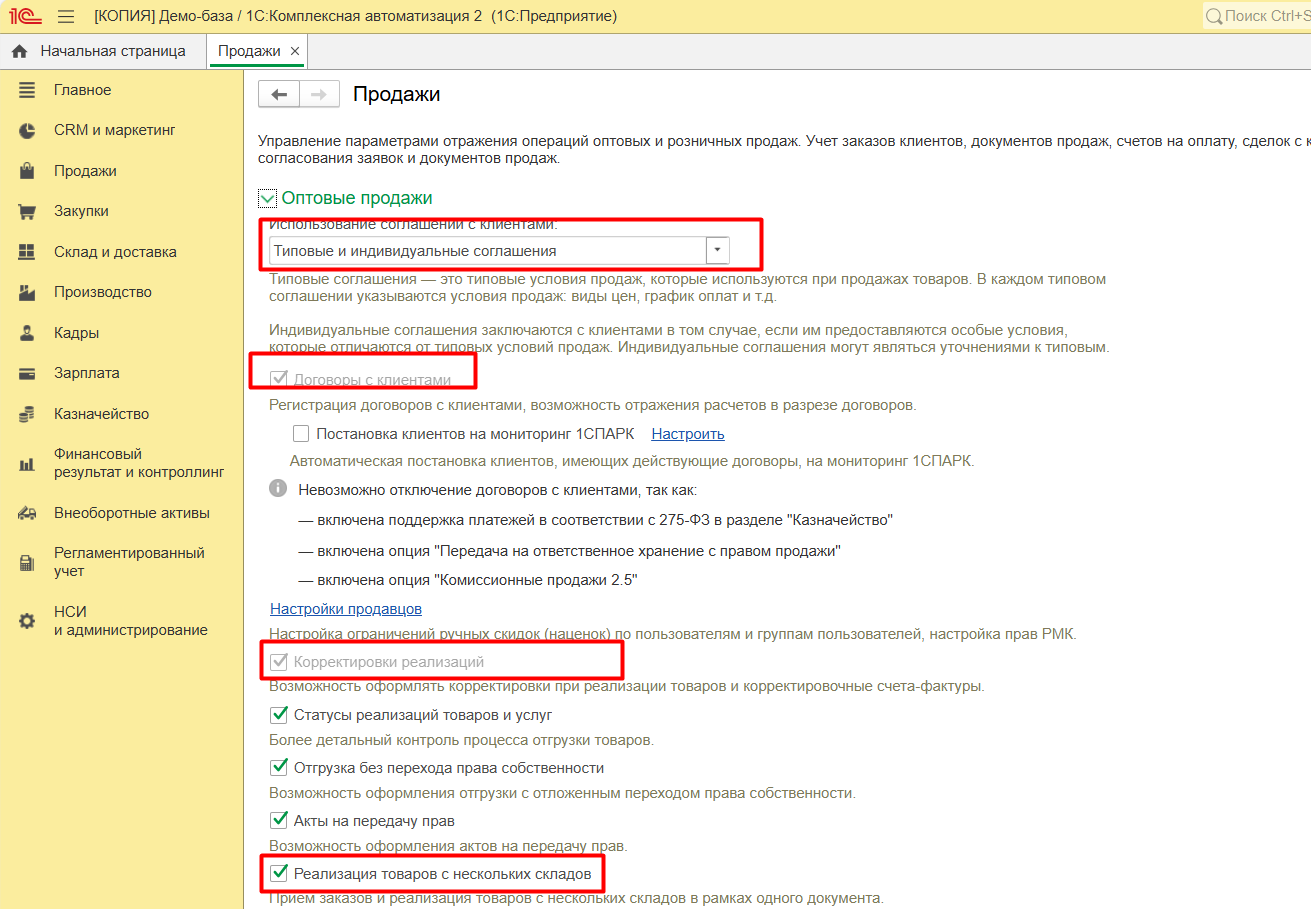Click the Закупки shopping cart icon
The height and width of the screenshot is (909, 1311).
pyautogui.click(x=27, y=212)
